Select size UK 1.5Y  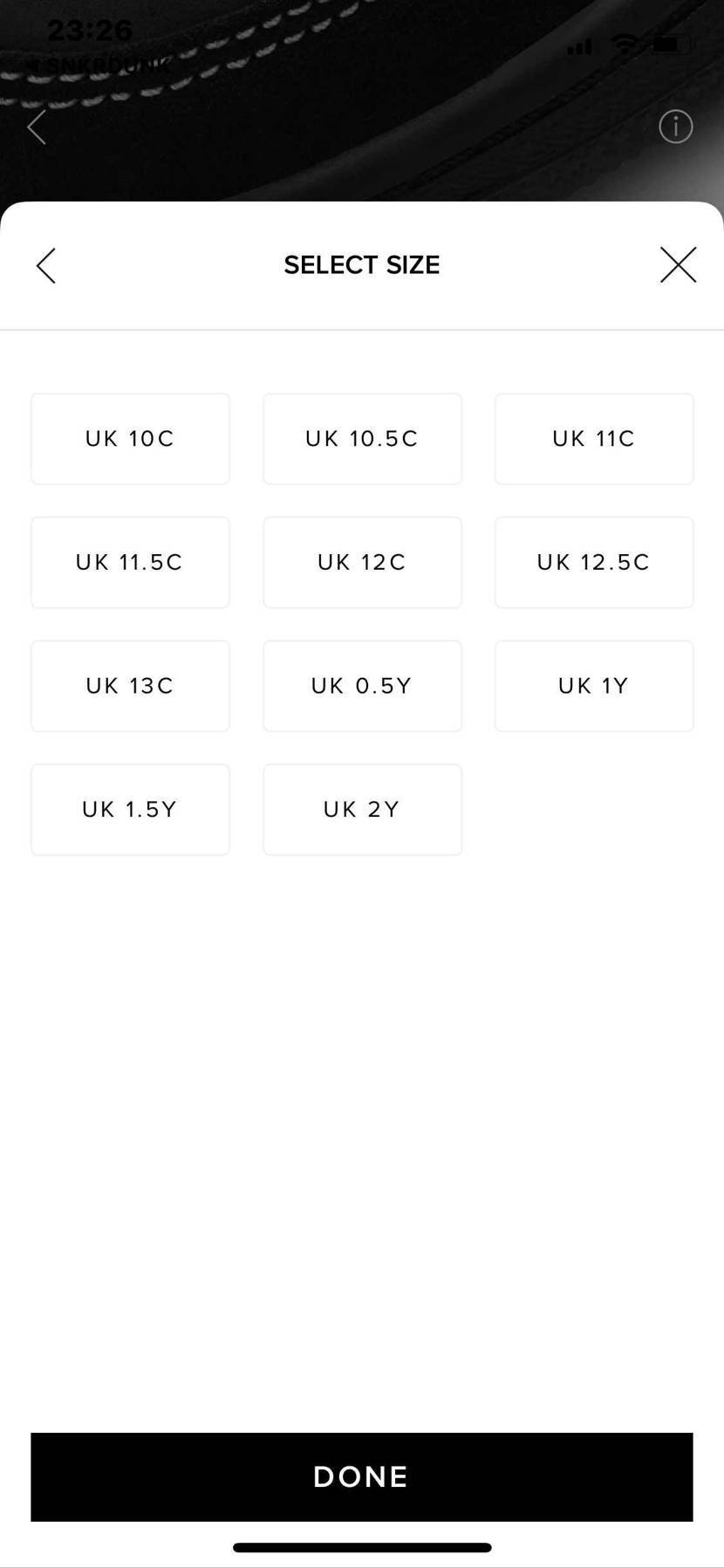tap(130, 810)
